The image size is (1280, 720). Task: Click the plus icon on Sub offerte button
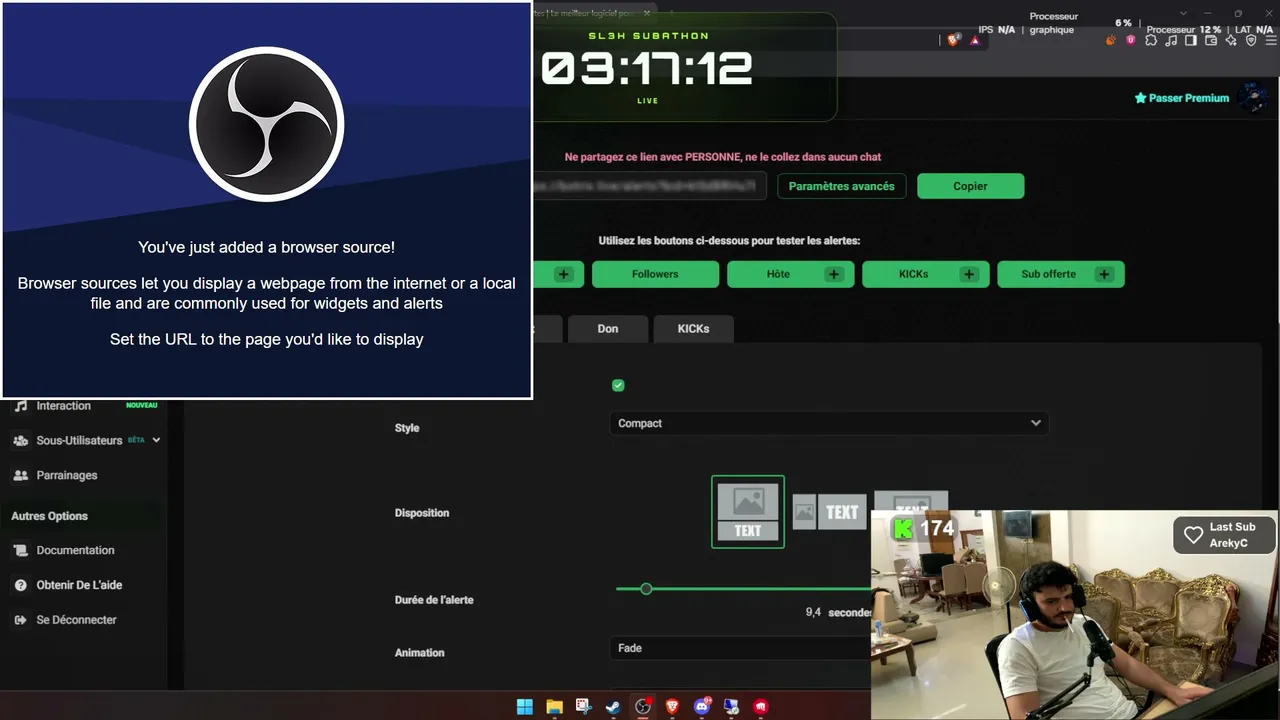point(1104,274)
